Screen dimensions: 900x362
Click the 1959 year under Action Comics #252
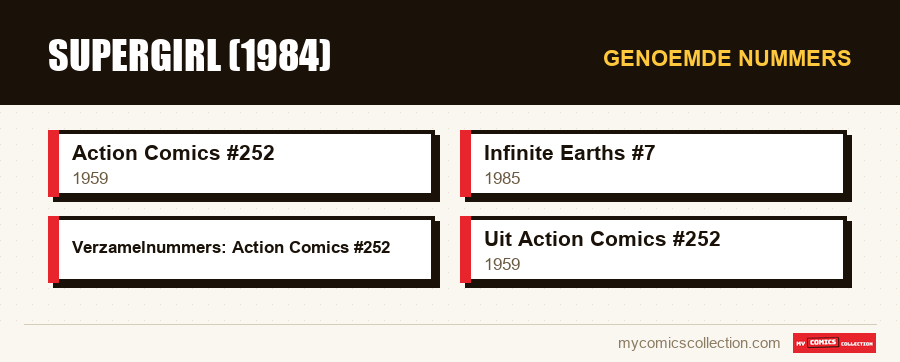[90, 178]
